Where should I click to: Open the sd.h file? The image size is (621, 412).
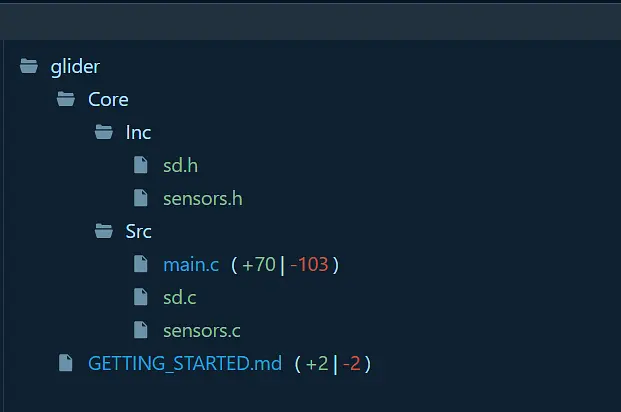[180, 165]
